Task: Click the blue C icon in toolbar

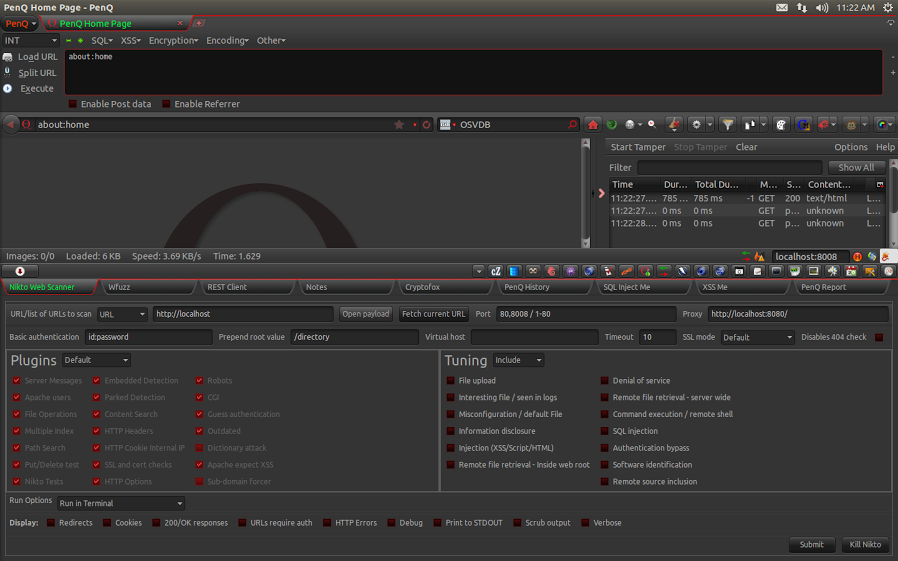Action: [803, 124]
